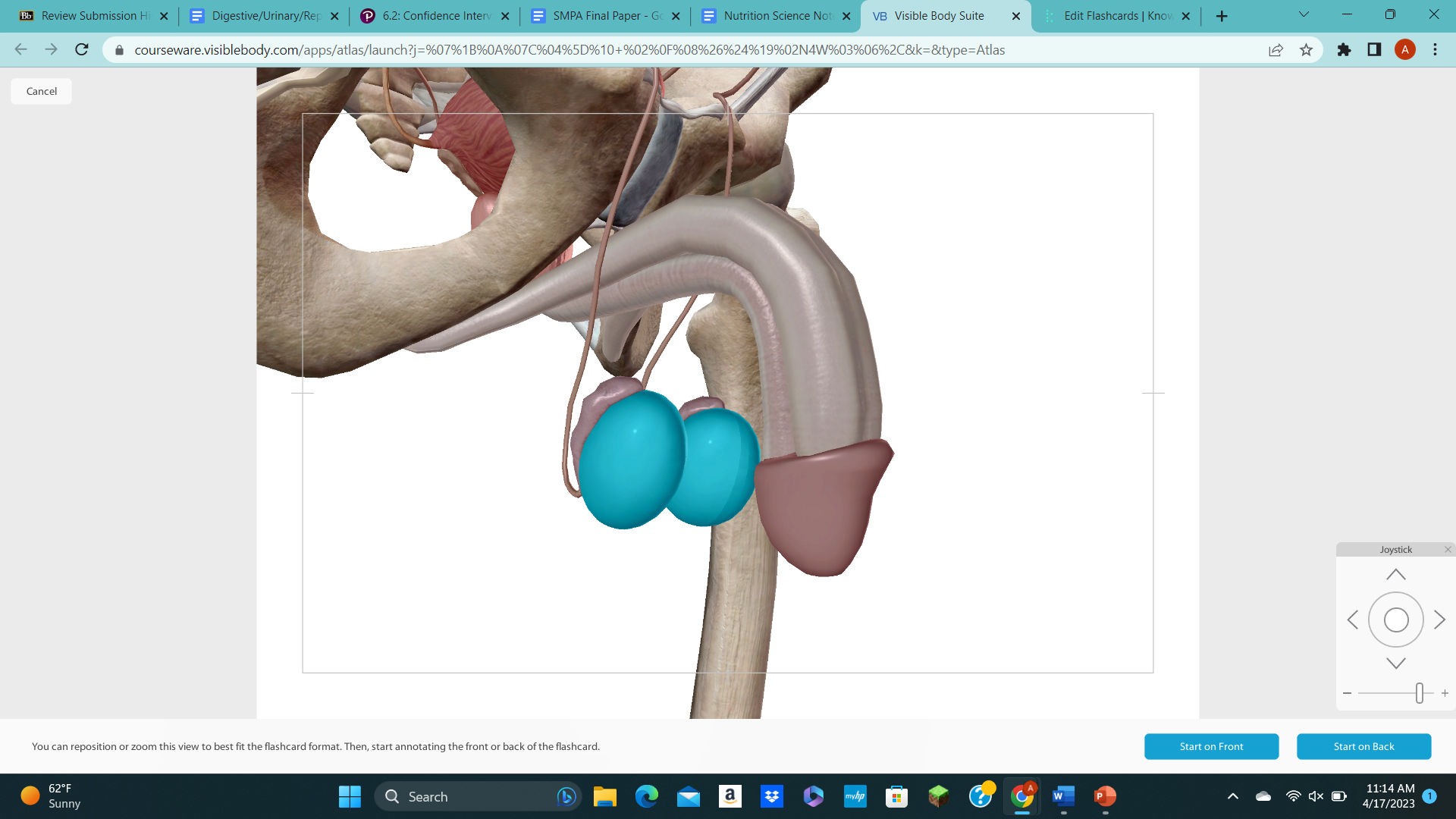Switch to the Nutrition Science Notes tab
Screen dimensions: 1456x819
(773, 15)
